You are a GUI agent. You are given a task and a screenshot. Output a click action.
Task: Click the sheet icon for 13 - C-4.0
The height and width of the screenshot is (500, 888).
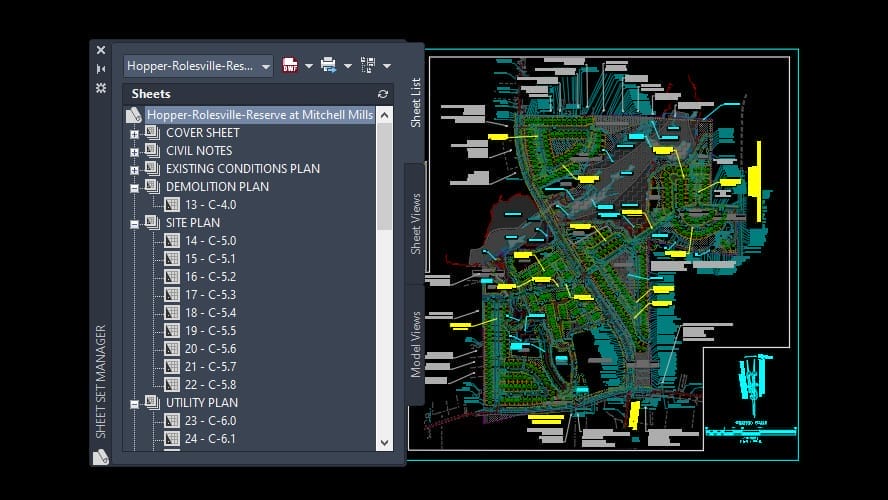(x=172, y=205)
